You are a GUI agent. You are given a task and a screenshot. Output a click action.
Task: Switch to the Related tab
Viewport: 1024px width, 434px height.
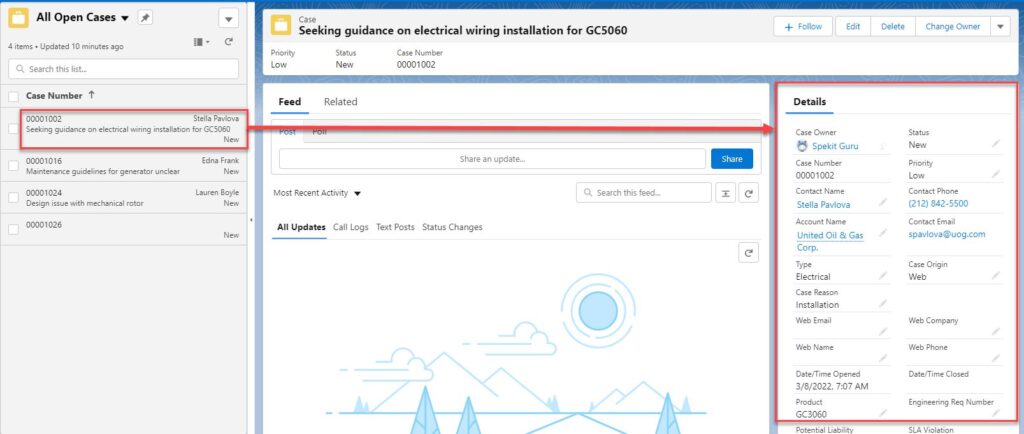click(340, 102)
